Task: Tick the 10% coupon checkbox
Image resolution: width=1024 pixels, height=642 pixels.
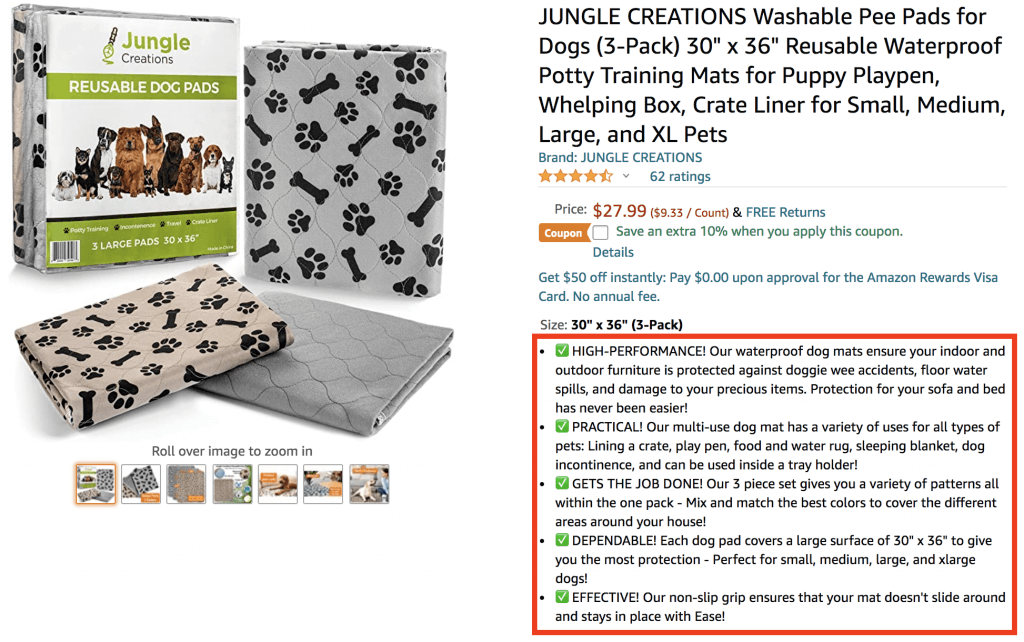Action: (600, 232)
